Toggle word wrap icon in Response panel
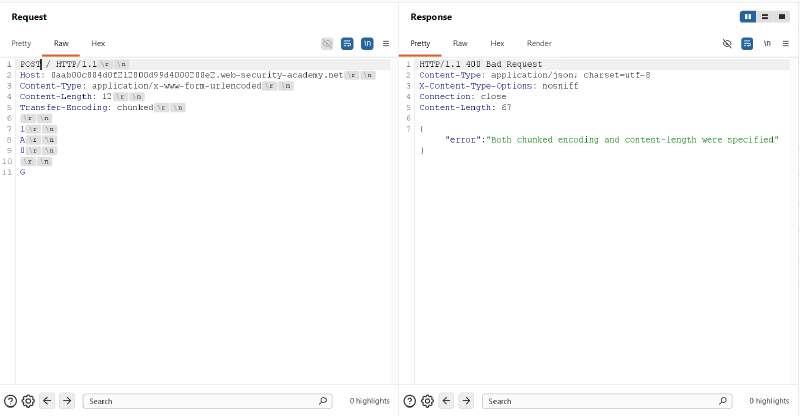Viewport: 800px width, 416px height. pyautogui.click(x=747, y=43)
